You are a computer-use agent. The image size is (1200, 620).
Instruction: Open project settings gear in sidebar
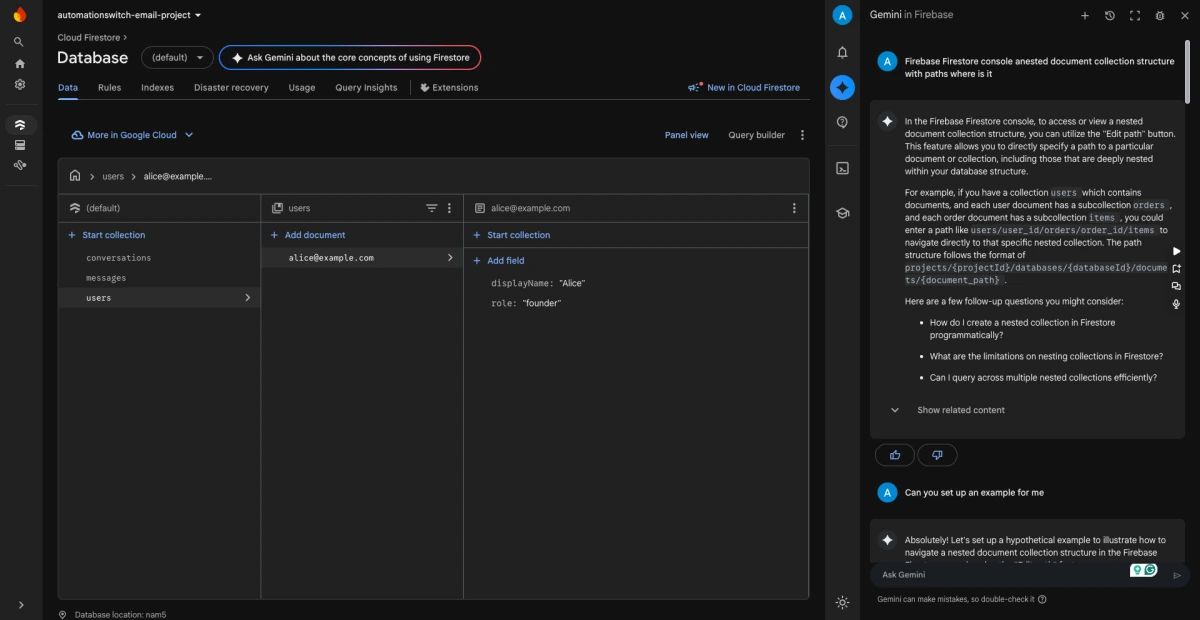pyautogui.click(x=19, y=85)
